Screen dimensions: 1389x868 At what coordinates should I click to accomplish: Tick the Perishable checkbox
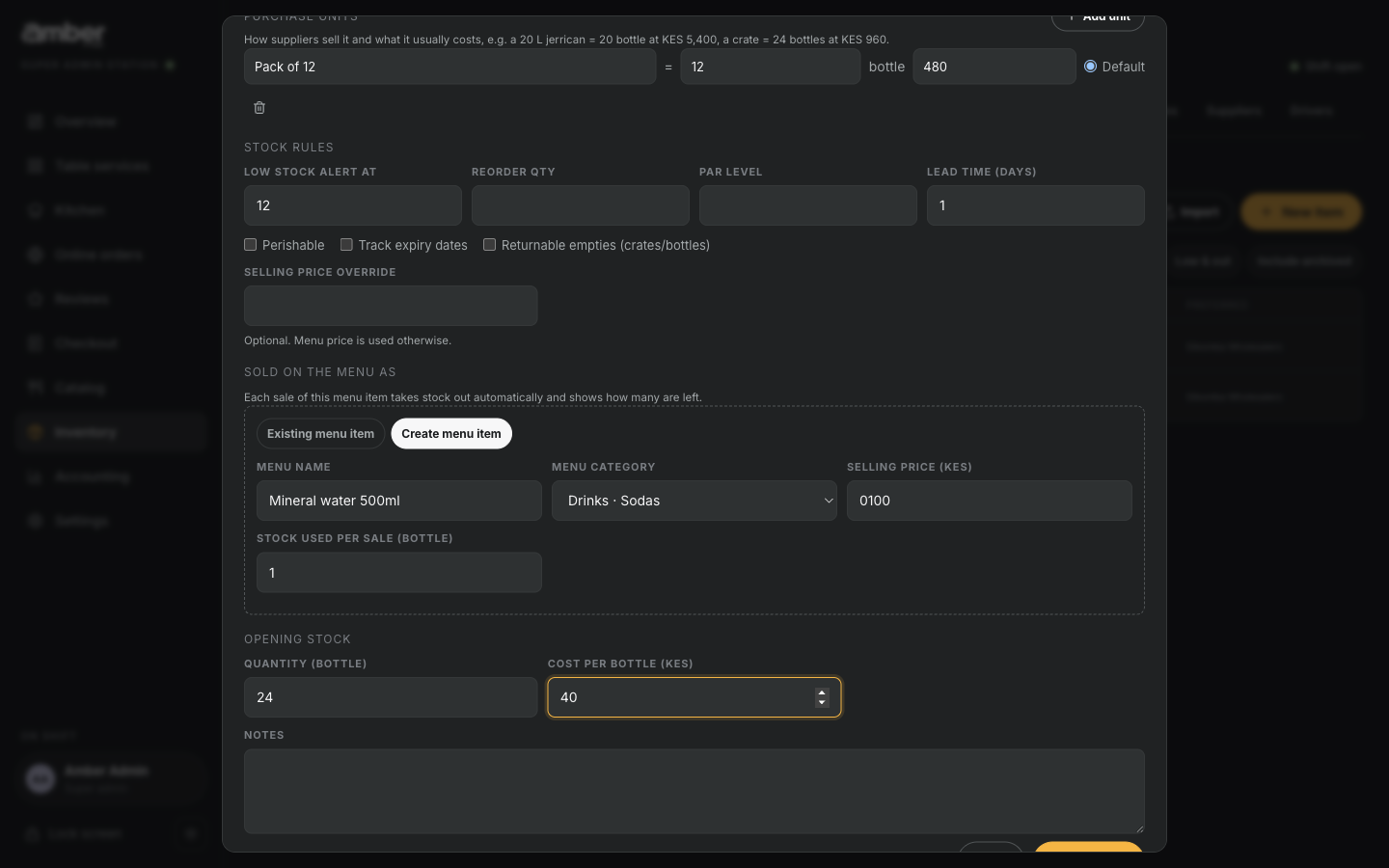pos(250,245)
